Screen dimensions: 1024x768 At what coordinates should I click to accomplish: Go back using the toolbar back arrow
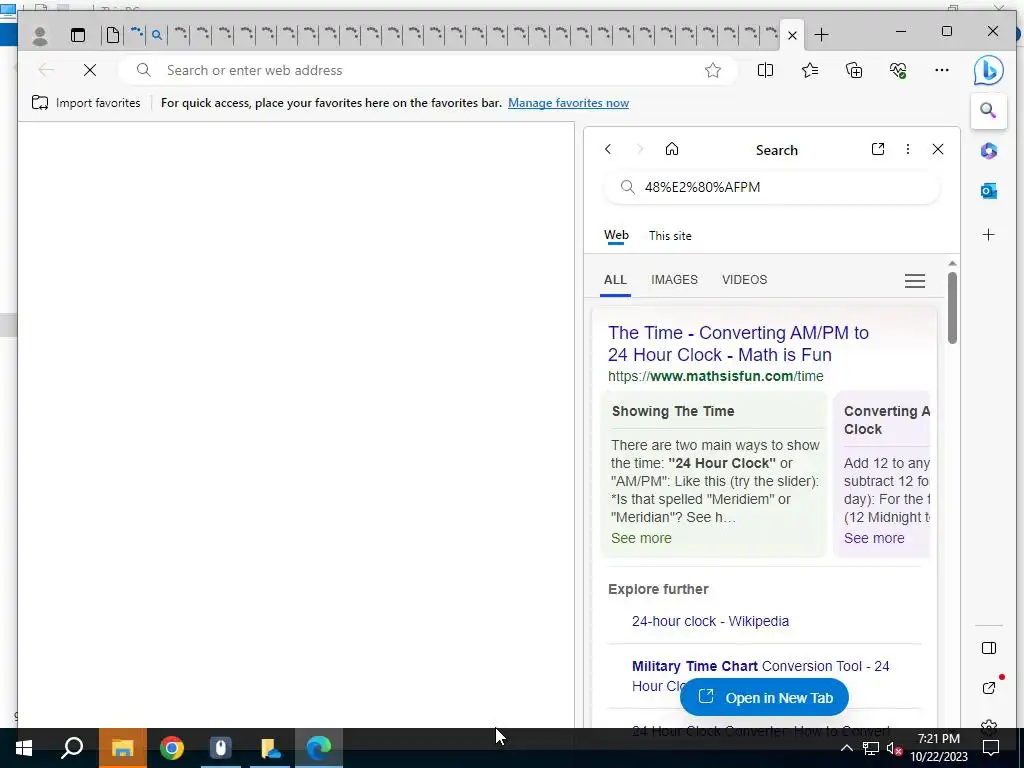click(x=46, y=70)
